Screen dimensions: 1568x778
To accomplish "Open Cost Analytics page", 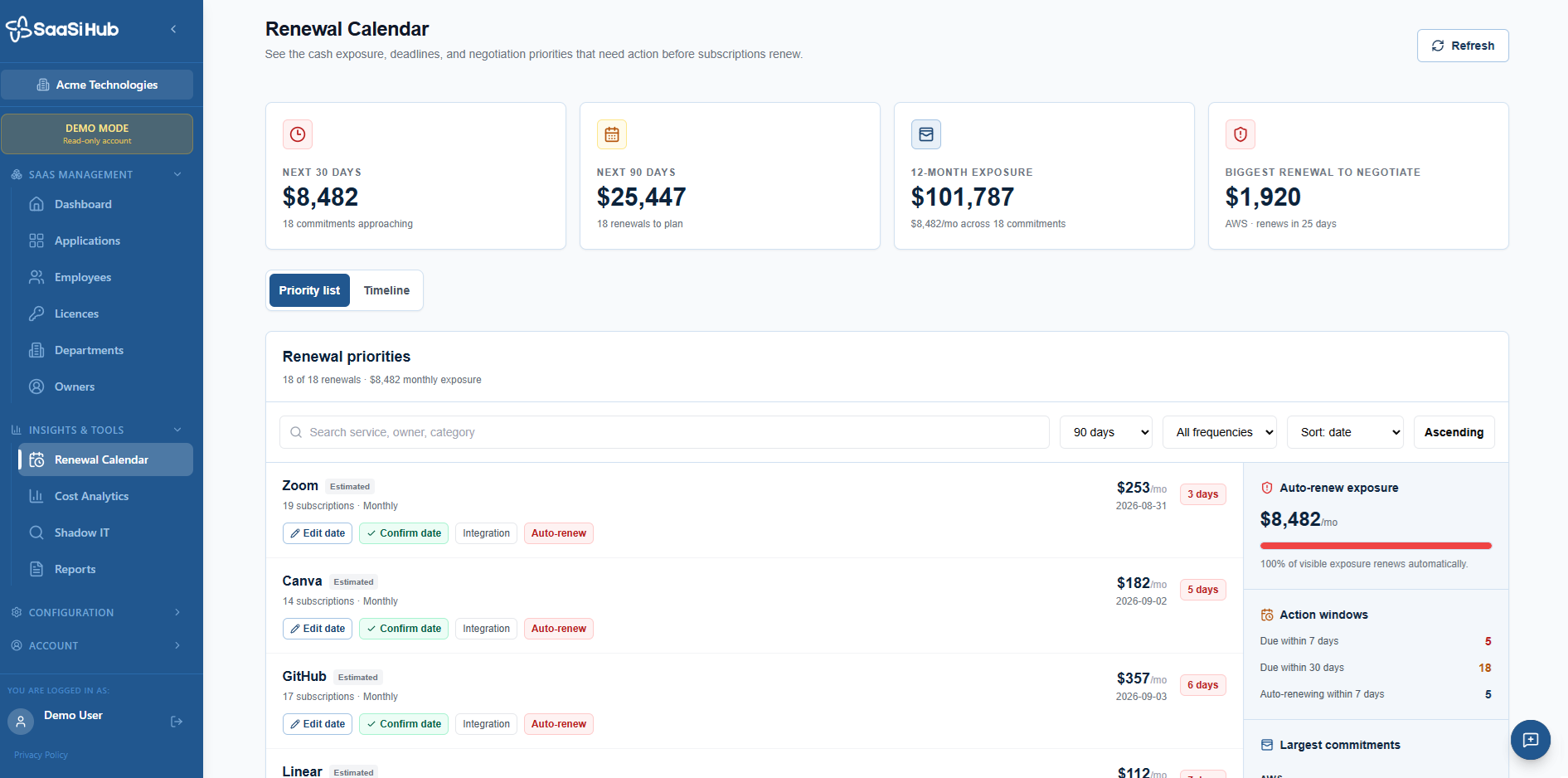I will point(105,496).
